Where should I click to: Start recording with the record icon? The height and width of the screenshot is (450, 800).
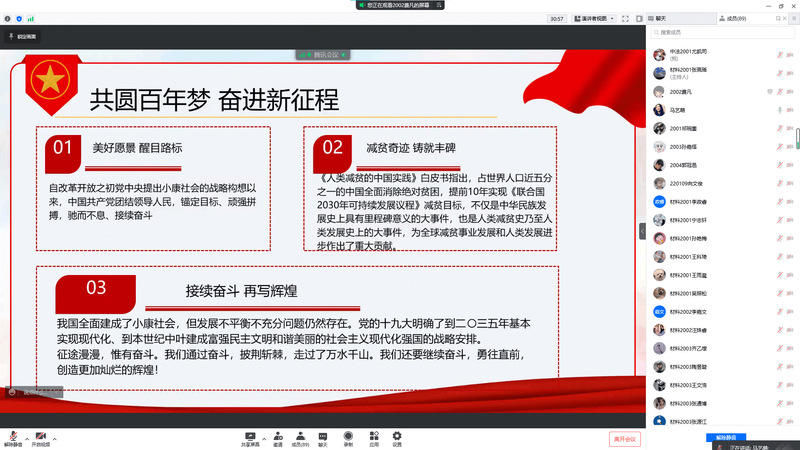click(x=348, y=435)
